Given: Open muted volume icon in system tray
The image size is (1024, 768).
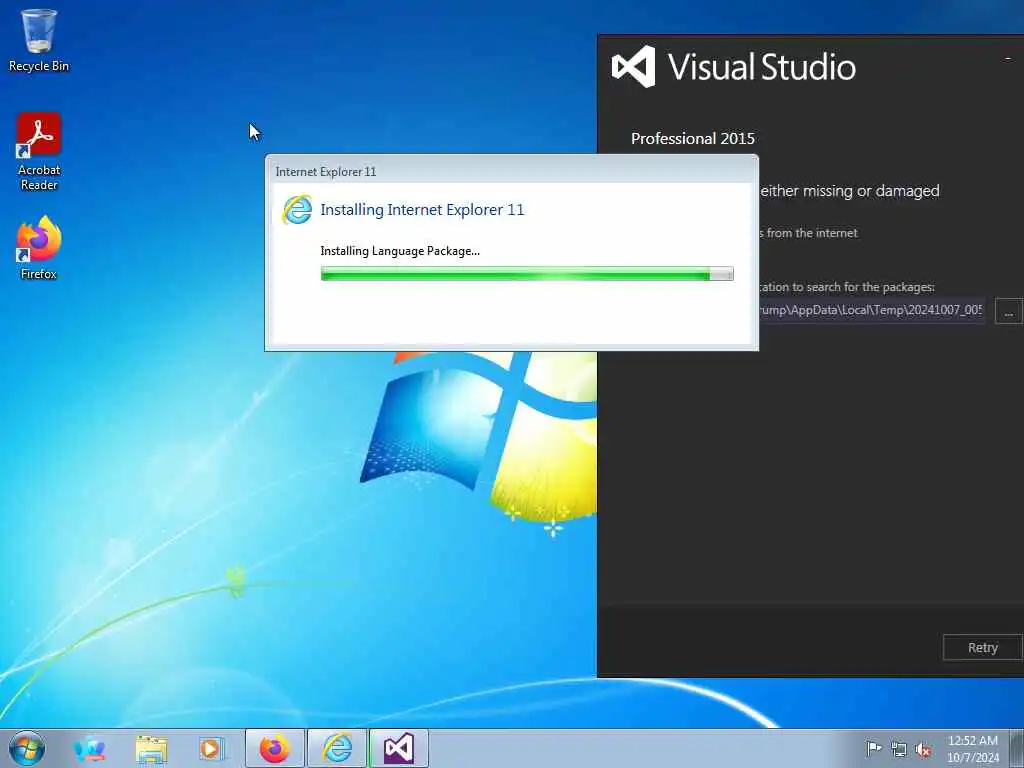Looking at the screenshot, I should click(x=923, y=749).
